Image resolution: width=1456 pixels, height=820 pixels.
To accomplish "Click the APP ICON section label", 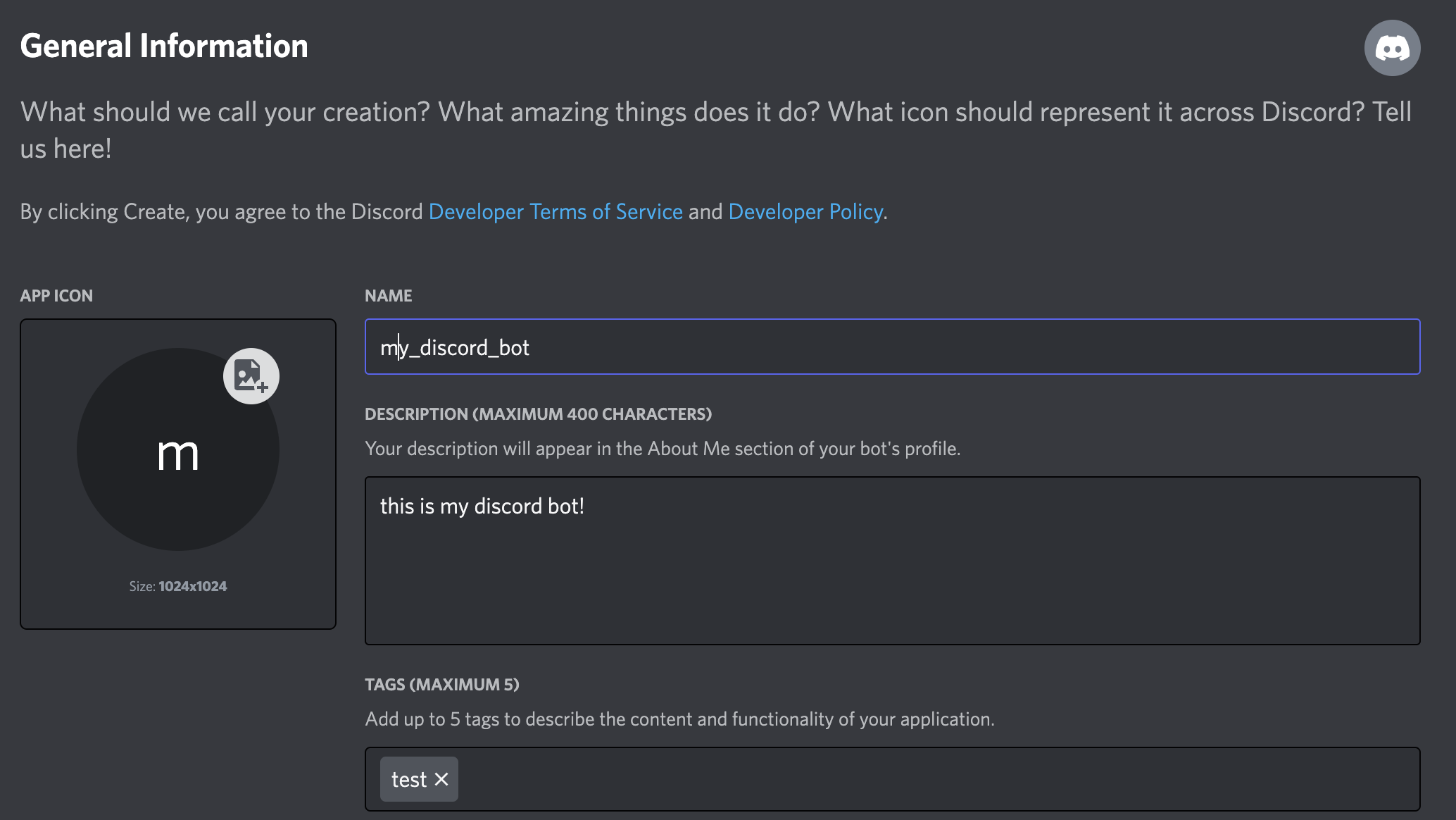I will pos(56,296).
